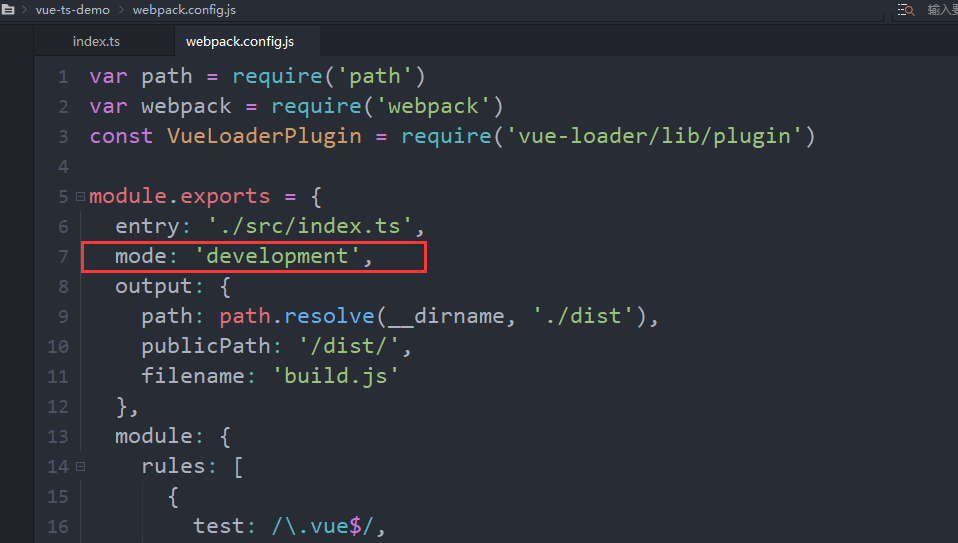The height and width of the screenshot is (543, 958).
Task: Place cursor on __dirname in line 9
Action: click(458, 317)
